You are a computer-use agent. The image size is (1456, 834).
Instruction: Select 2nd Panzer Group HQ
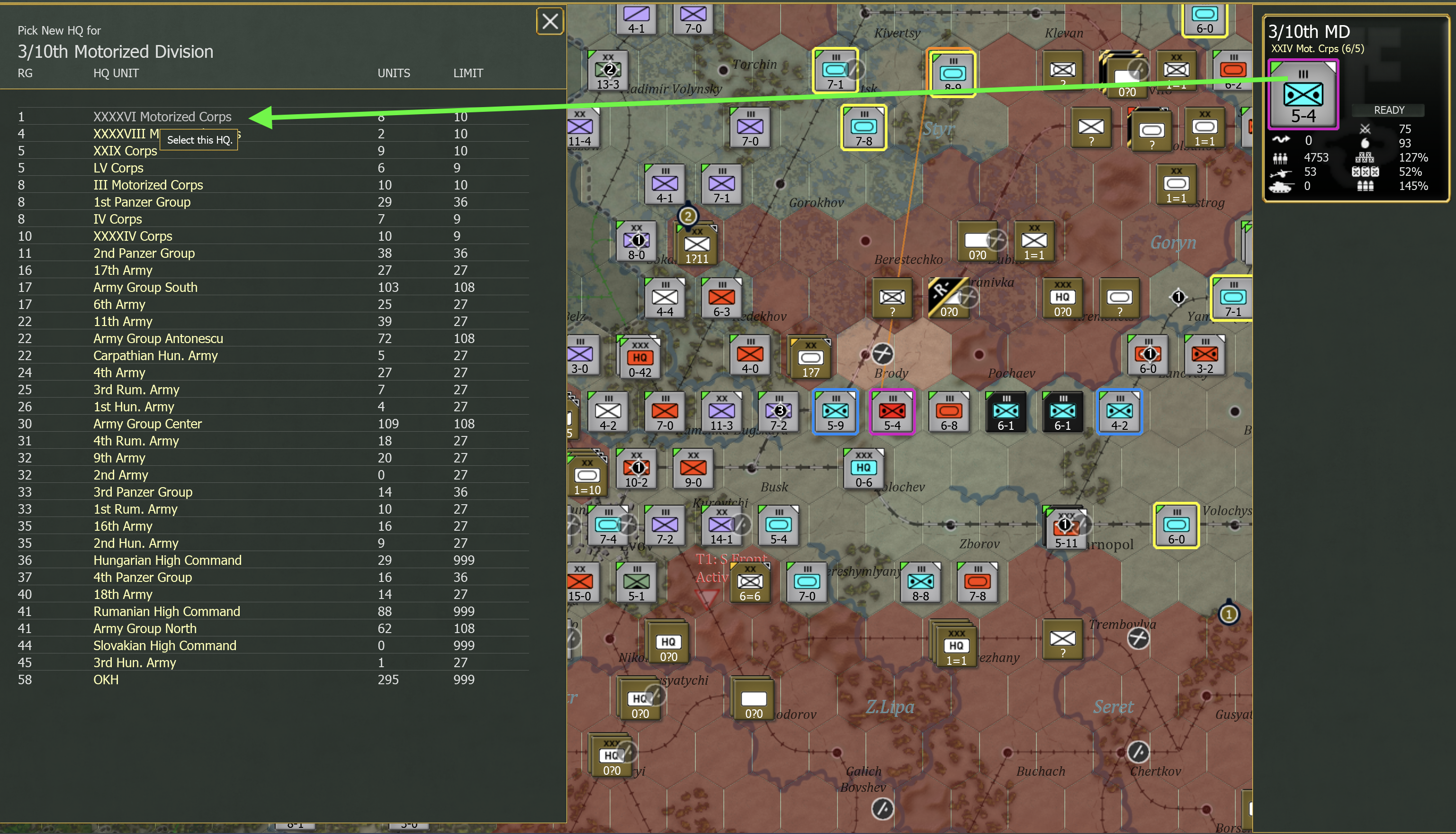pos(272,253)
